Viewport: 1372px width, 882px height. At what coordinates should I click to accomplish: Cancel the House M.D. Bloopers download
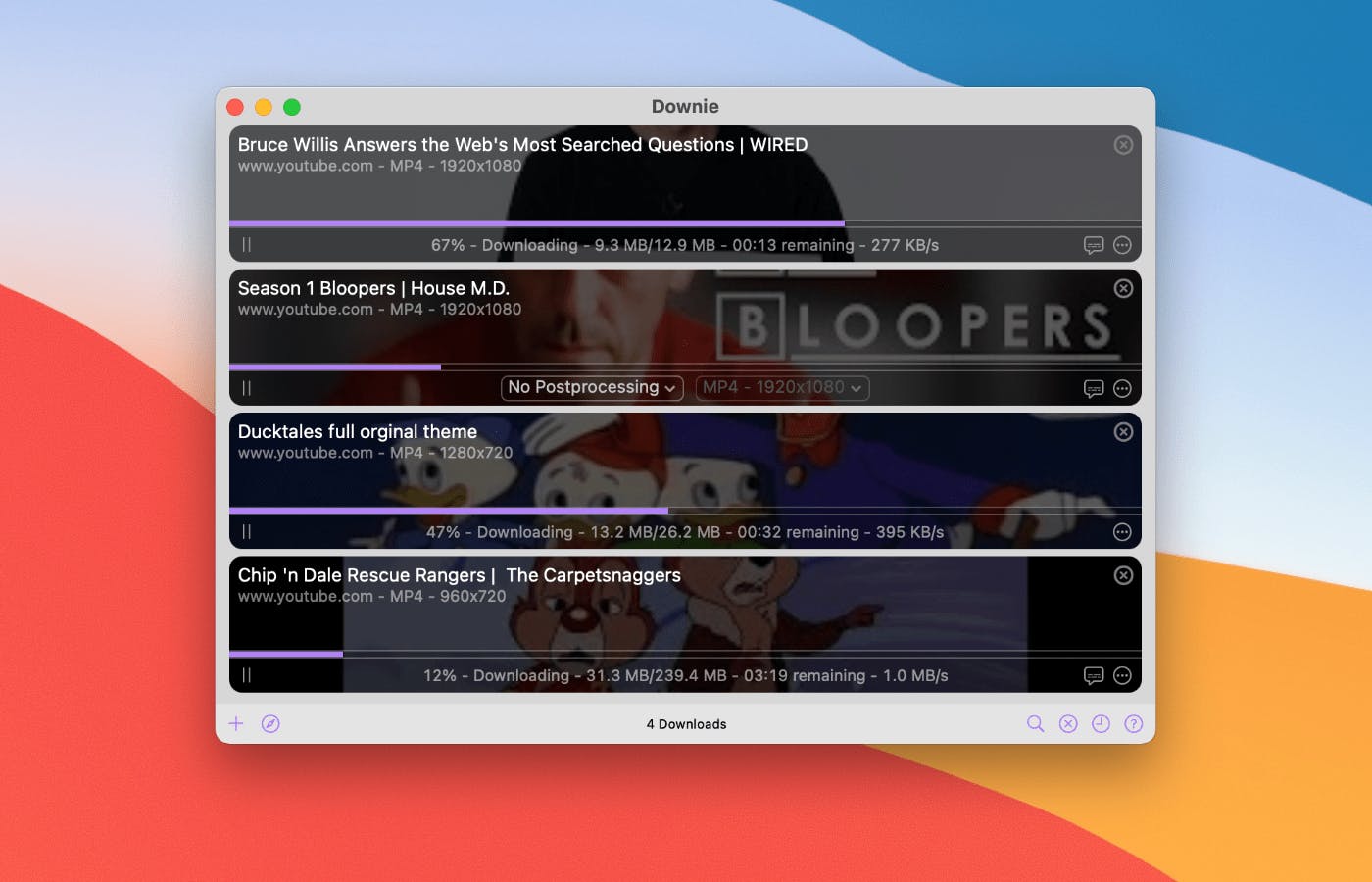tap(1123, 288)
